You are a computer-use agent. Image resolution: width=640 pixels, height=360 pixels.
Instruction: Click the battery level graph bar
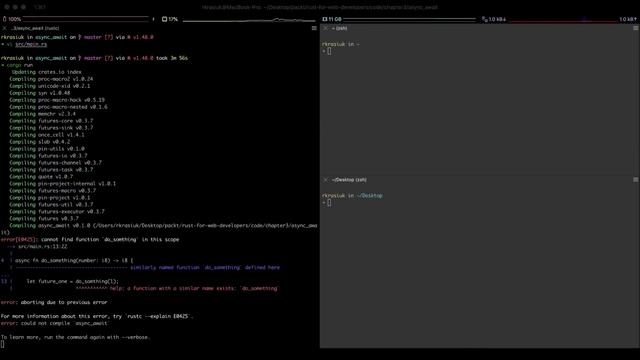(86, 19)
